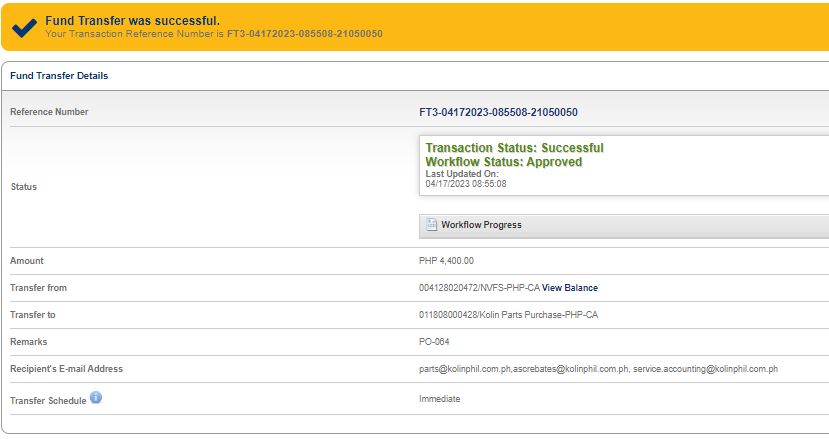
Task: Open the View Balance link
Action: [570, 288]
